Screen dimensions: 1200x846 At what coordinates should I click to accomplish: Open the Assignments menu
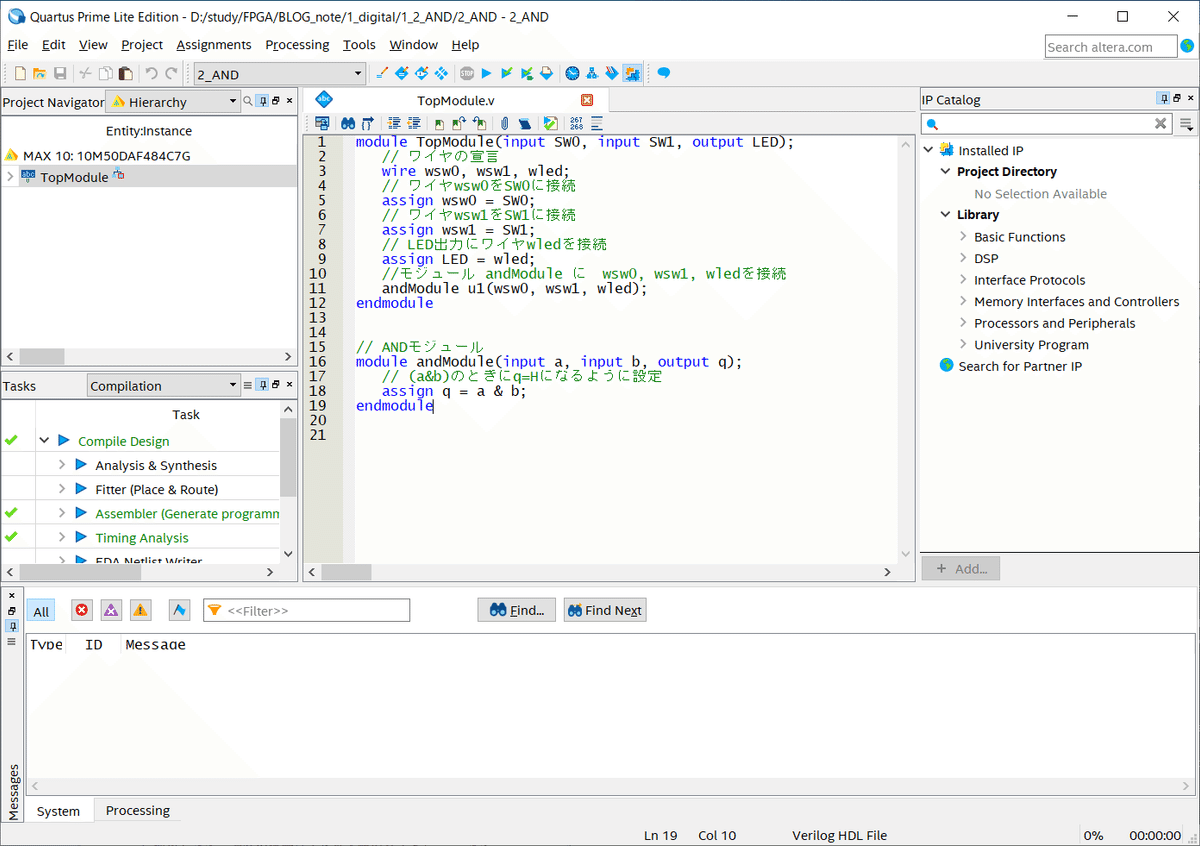[214, 45]
